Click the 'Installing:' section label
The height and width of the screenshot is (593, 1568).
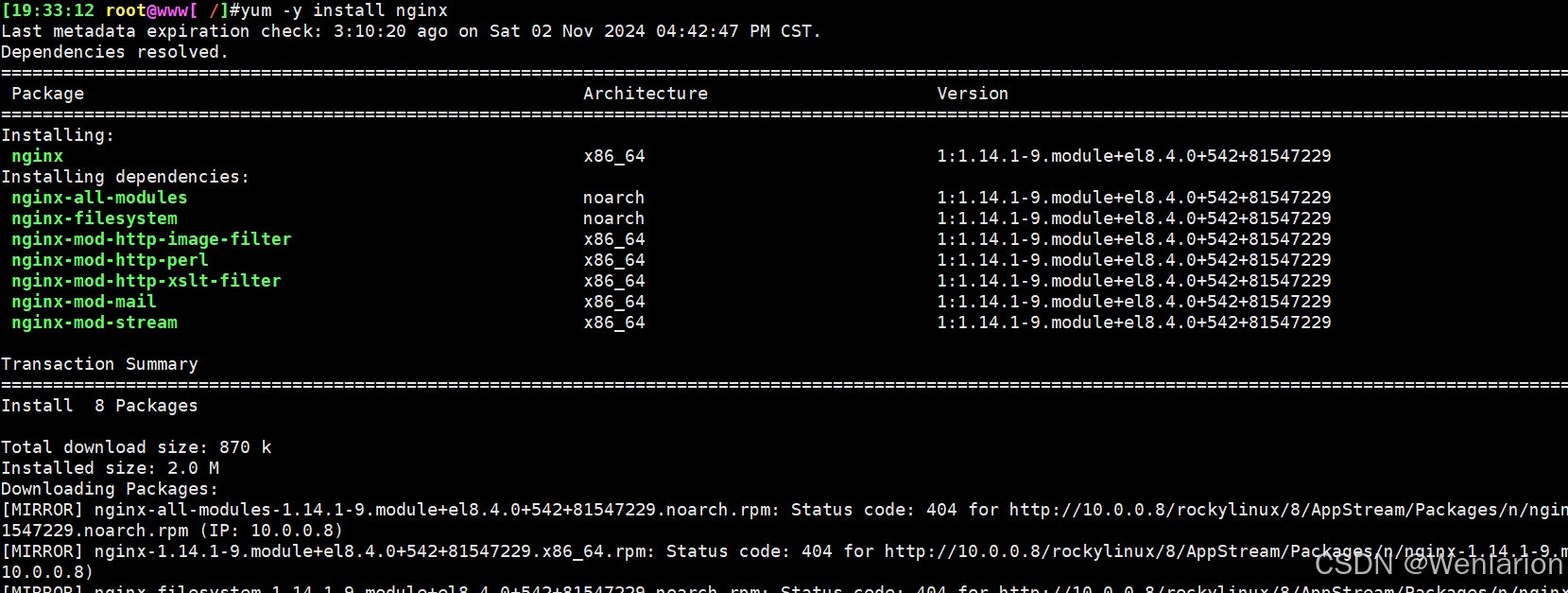click(x=58, y=135)
